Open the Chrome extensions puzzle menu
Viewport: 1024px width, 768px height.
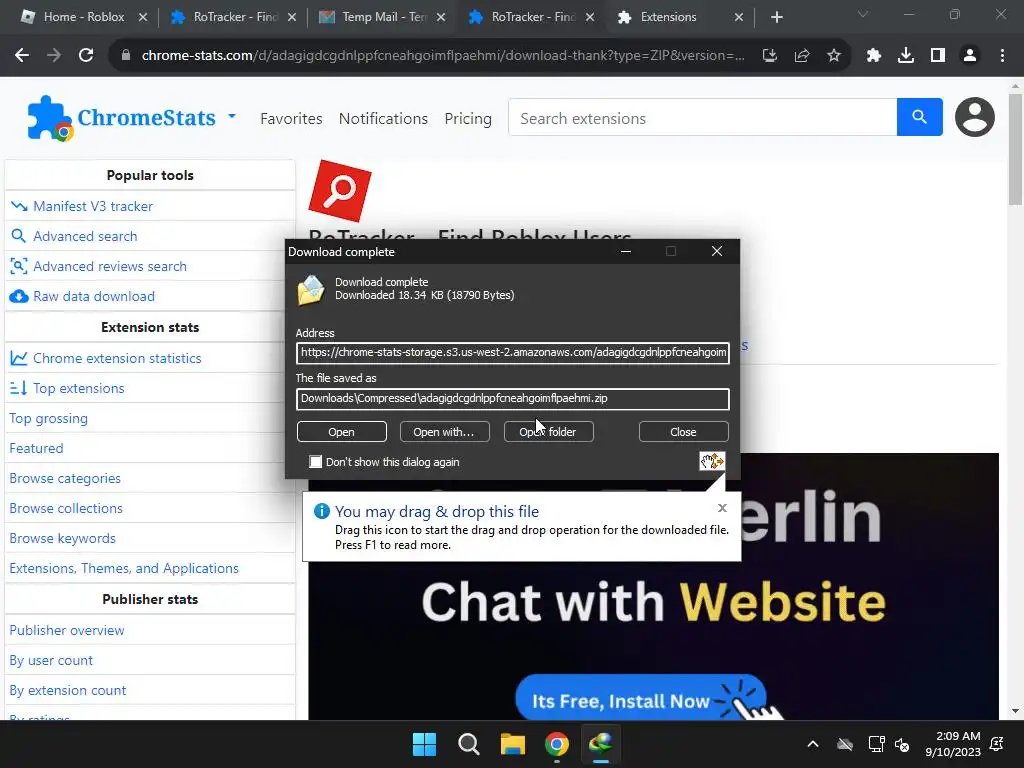(874, 56)
